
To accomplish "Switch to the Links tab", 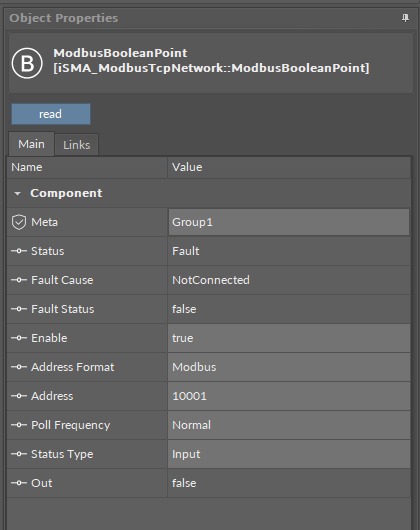I will point(77,145).
